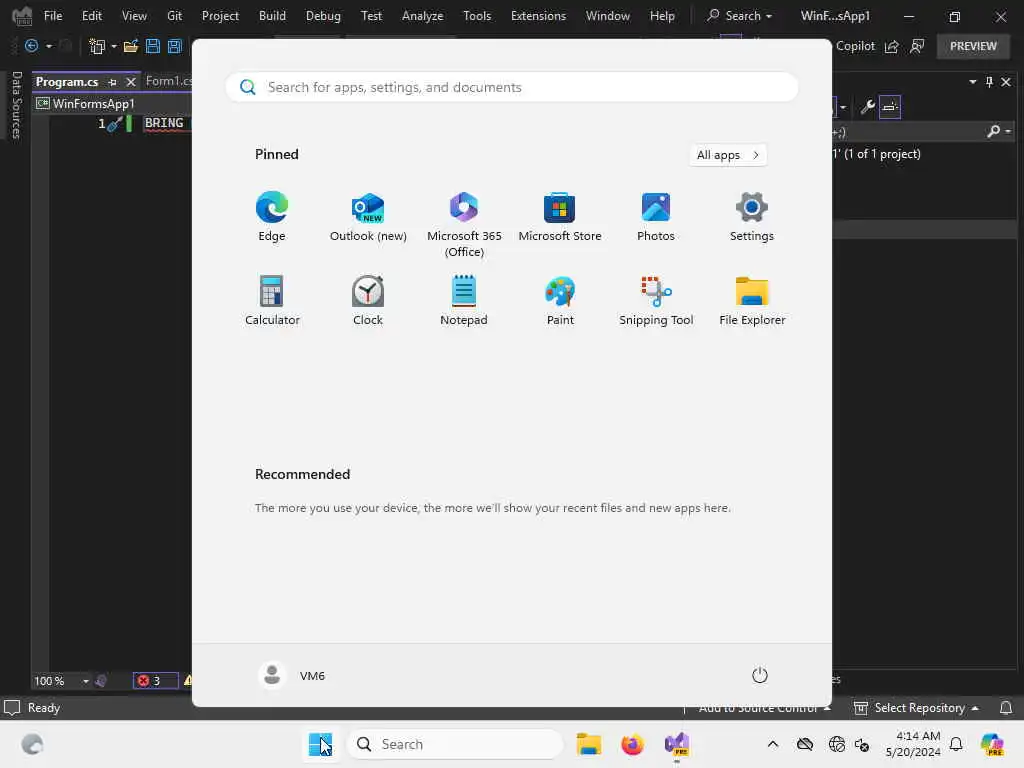Launch Notepad from pinned apps

464,300
